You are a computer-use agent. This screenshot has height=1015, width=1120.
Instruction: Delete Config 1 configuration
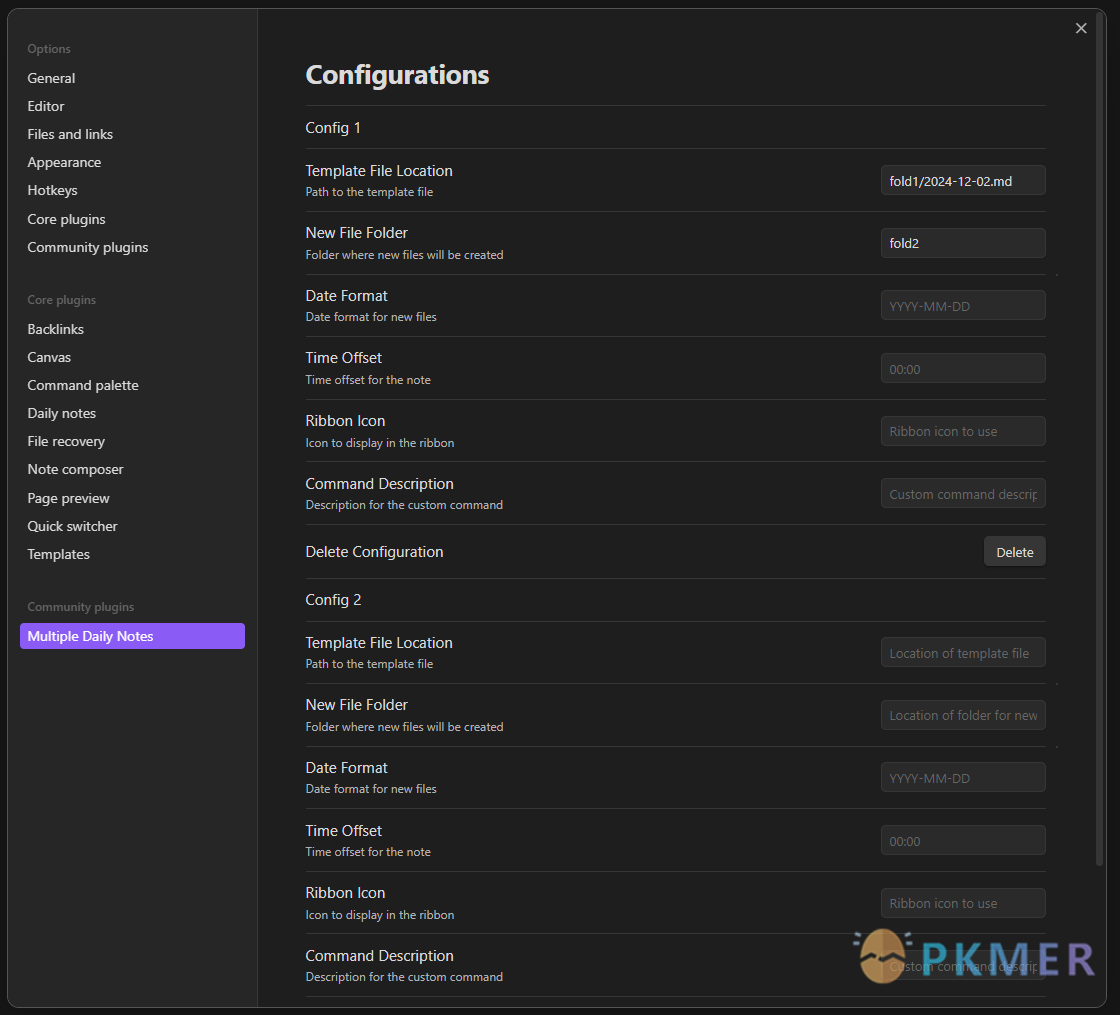tap(1014, 552)
